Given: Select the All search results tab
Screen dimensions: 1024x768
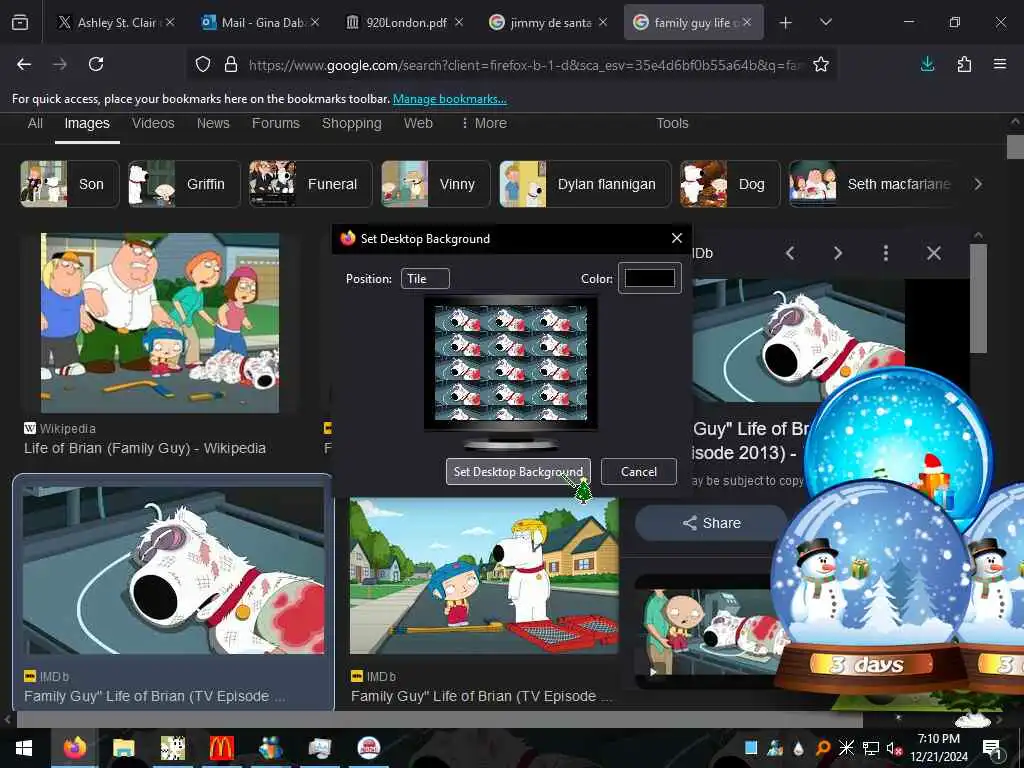Looking at the screenshot, I should (35, 123).
